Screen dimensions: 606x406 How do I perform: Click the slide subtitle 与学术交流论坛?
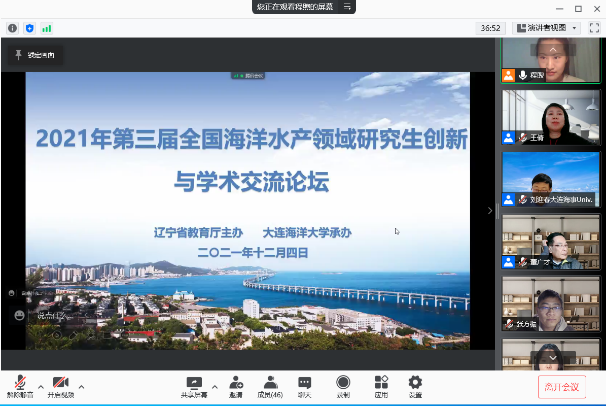point(252,182)
